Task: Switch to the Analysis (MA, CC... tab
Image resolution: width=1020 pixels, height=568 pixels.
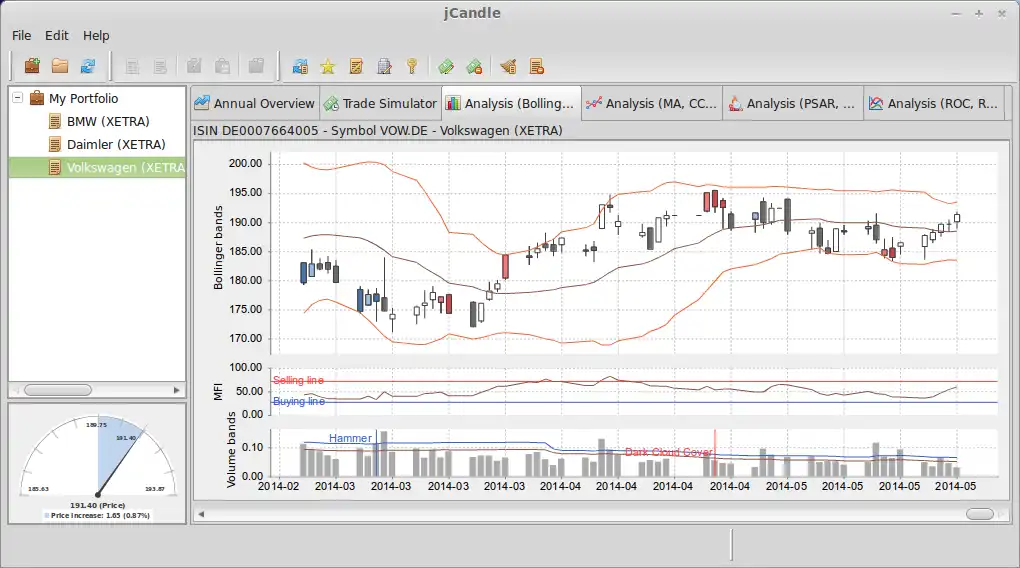Action: [x=652, y=103]
